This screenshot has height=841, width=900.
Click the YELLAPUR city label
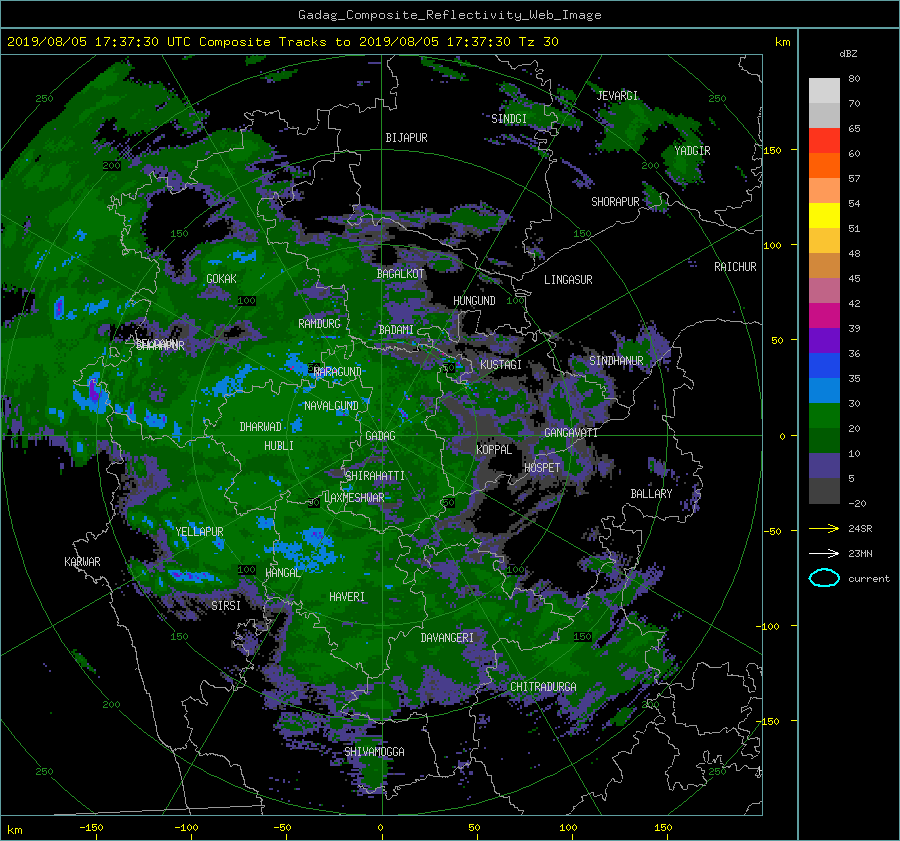(199, 532)
